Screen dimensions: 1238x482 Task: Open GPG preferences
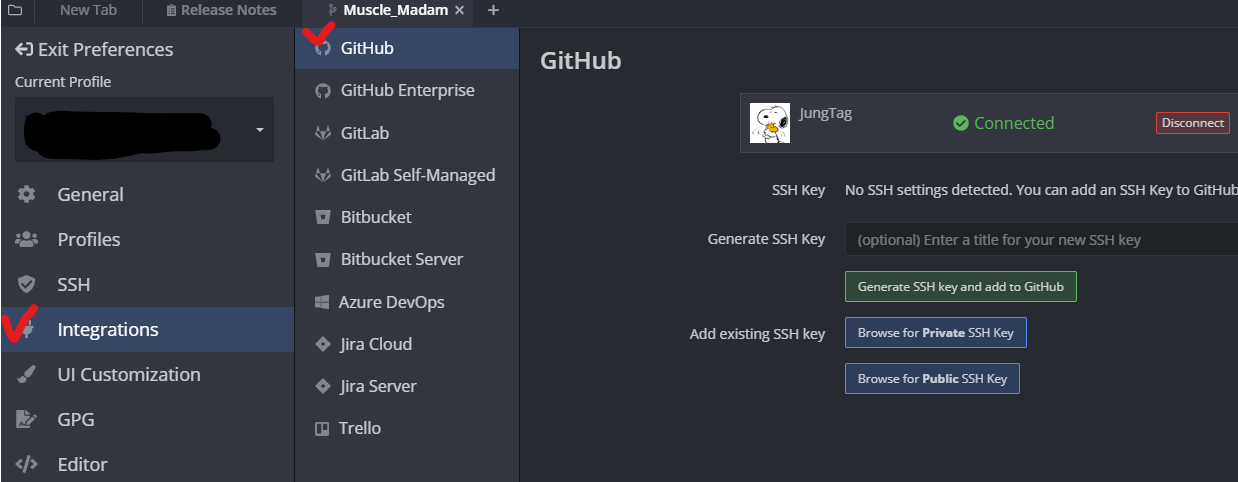point(147,420)
